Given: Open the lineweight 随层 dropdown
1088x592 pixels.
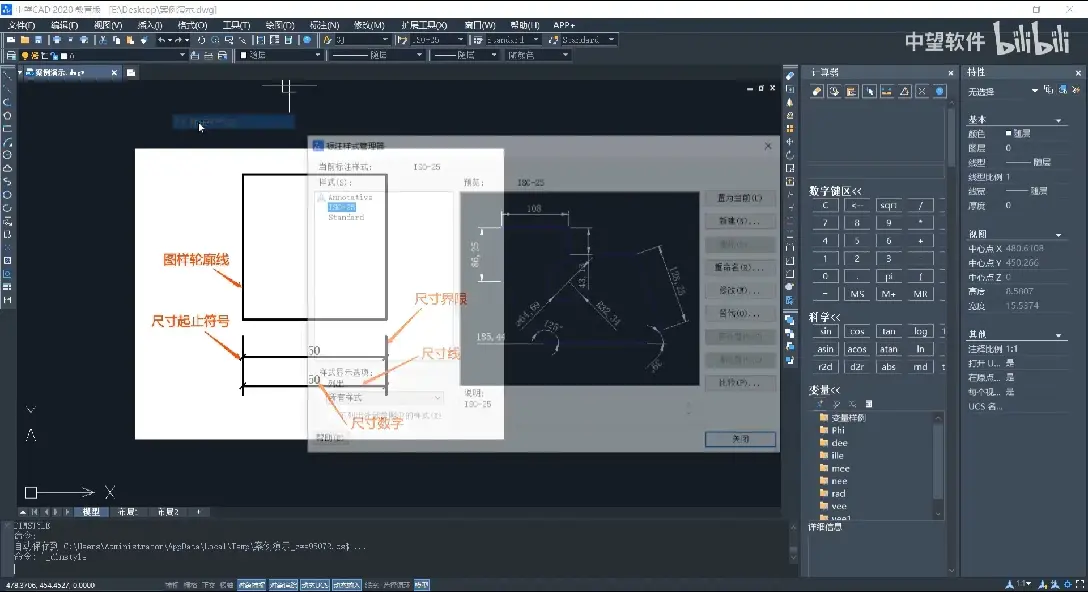Looking at the screenshot, I should pyautogui.click(x=465, y=55).
